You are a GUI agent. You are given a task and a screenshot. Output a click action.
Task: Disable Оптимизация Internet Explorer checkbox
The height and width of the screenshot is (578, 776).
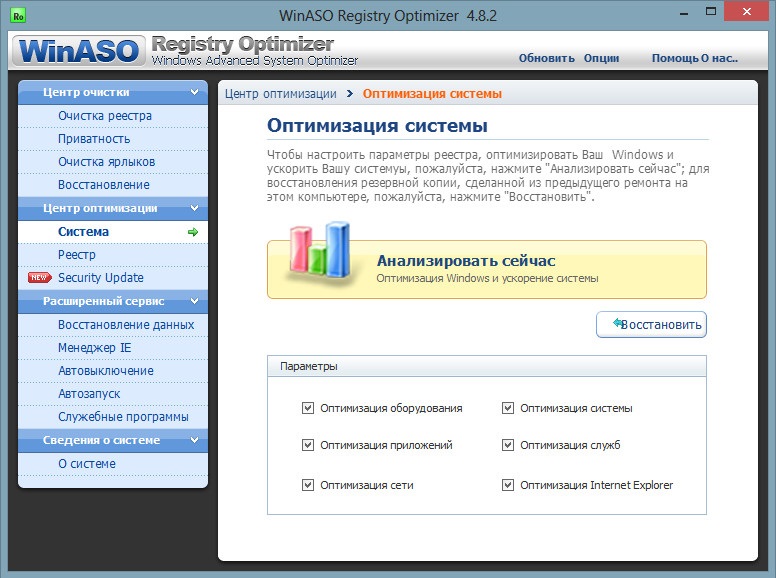[x=508, y=485]
